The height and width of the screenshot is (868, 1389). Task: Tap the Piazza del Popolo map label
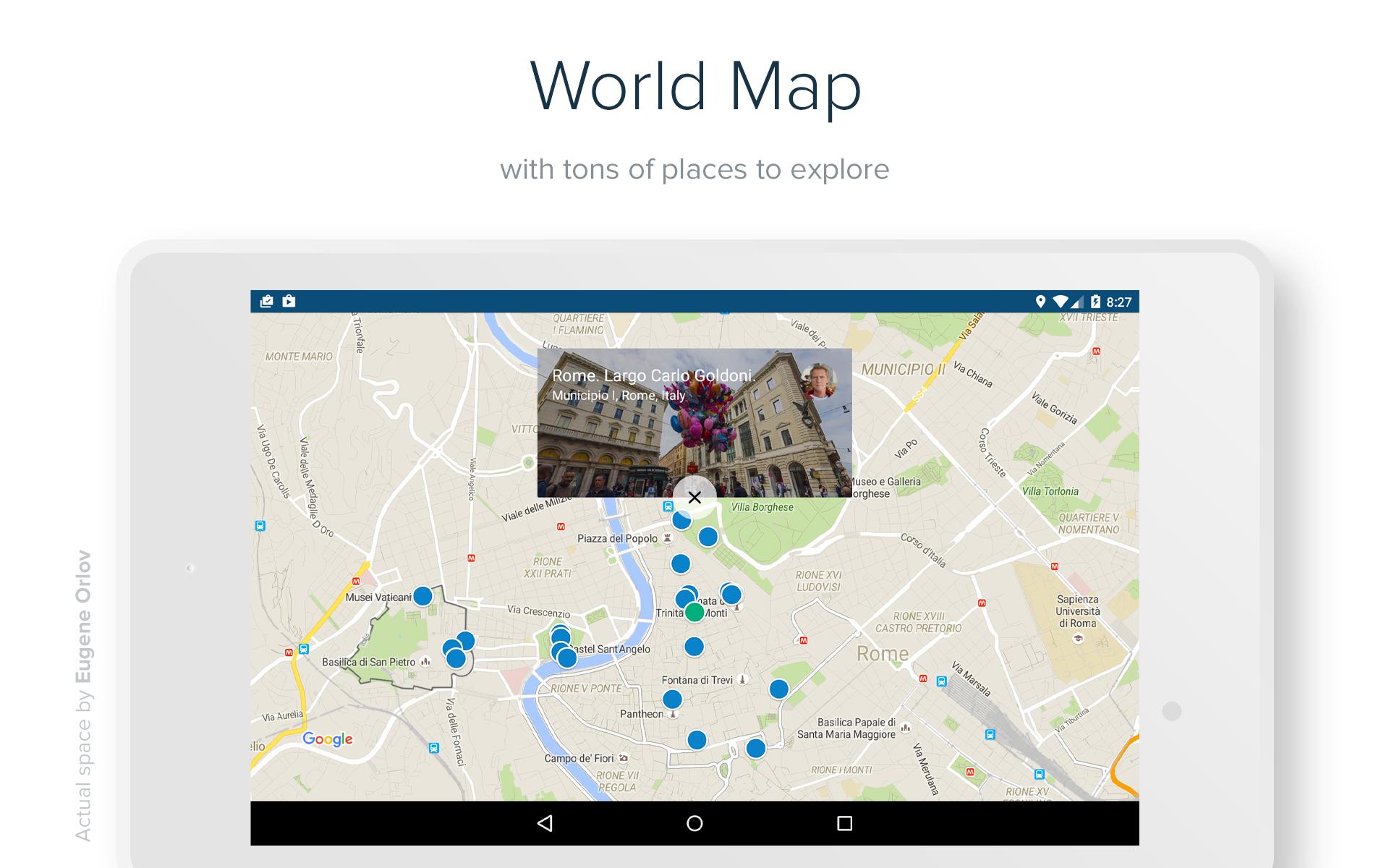tap(617, 538)
